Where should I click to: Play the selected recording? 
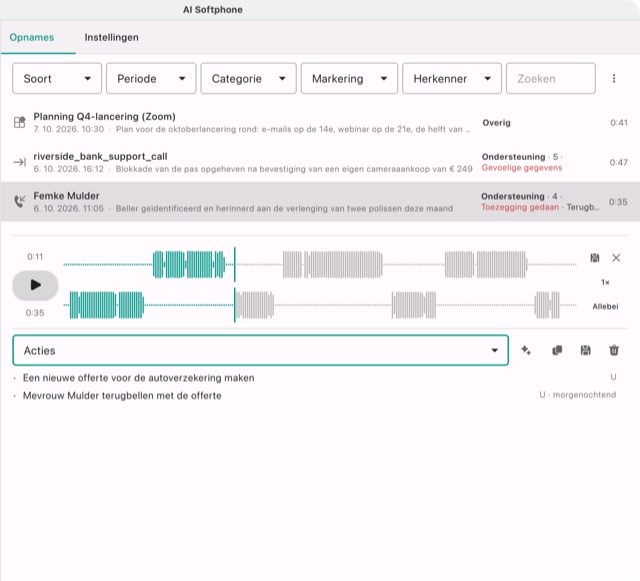[36, 285]
